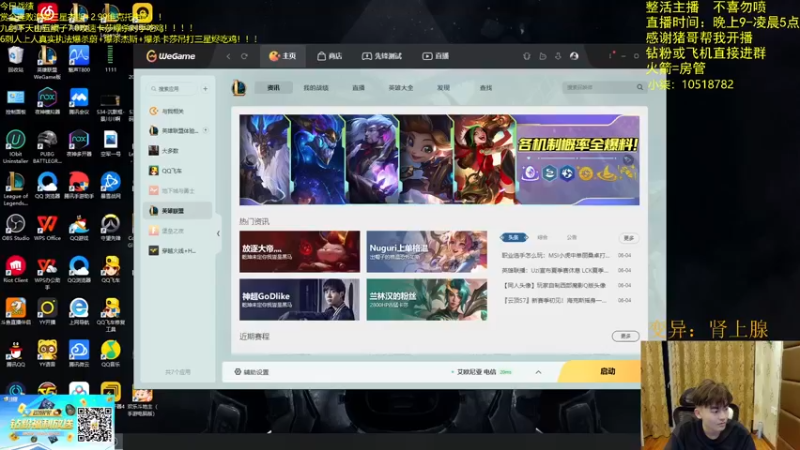800x450 pixels.
Task: Open the 【云顶S7】 headline
Action: coord(555,301)
